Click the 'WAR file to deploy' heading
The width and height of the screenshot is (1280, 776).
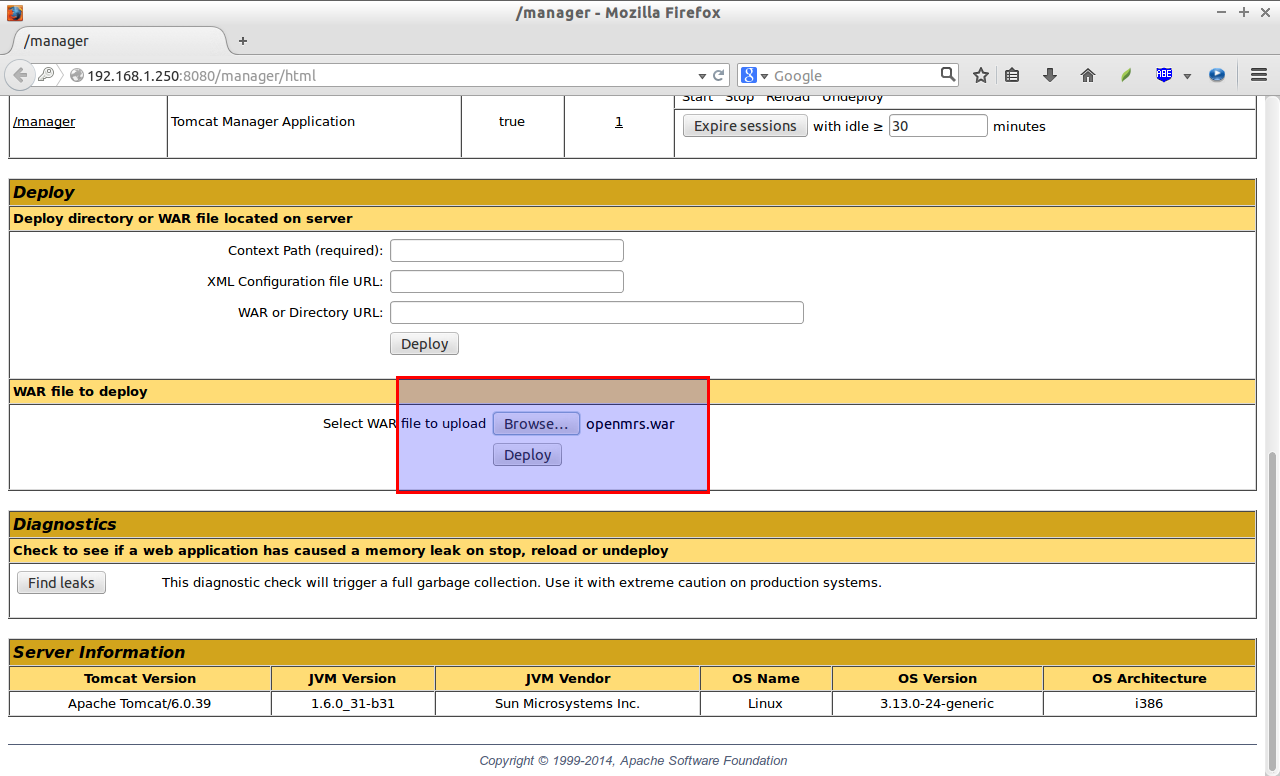(80, 391)
